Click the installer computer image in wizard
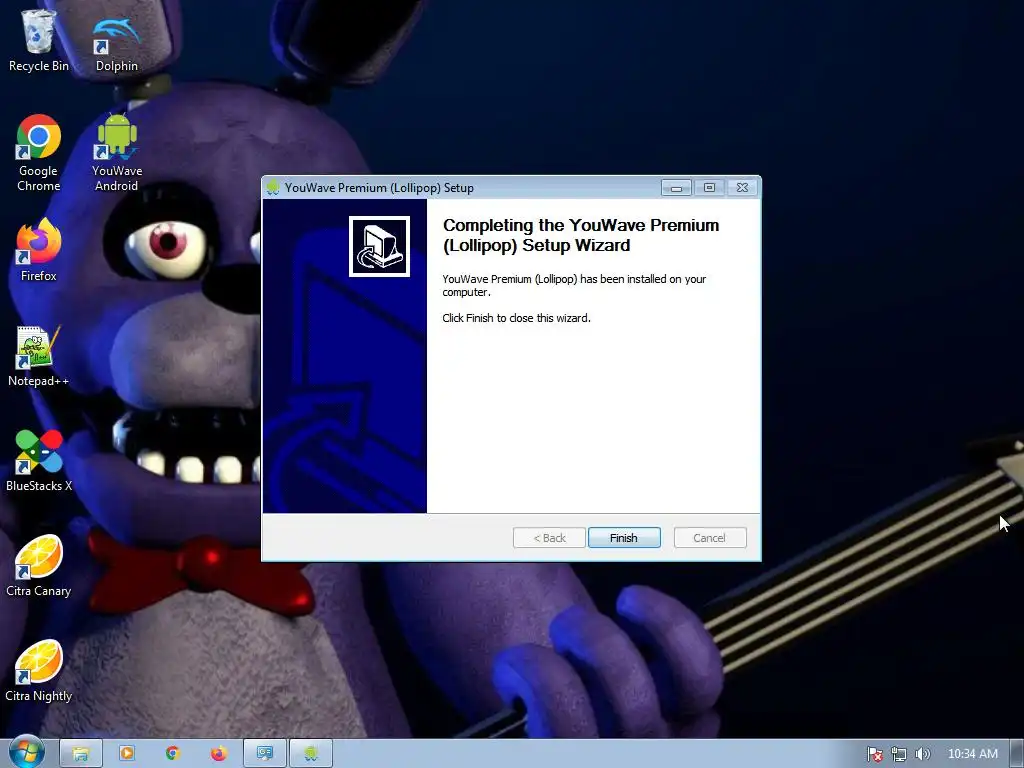The width and height of the screenshot is (1024, 768). (379, 246)
